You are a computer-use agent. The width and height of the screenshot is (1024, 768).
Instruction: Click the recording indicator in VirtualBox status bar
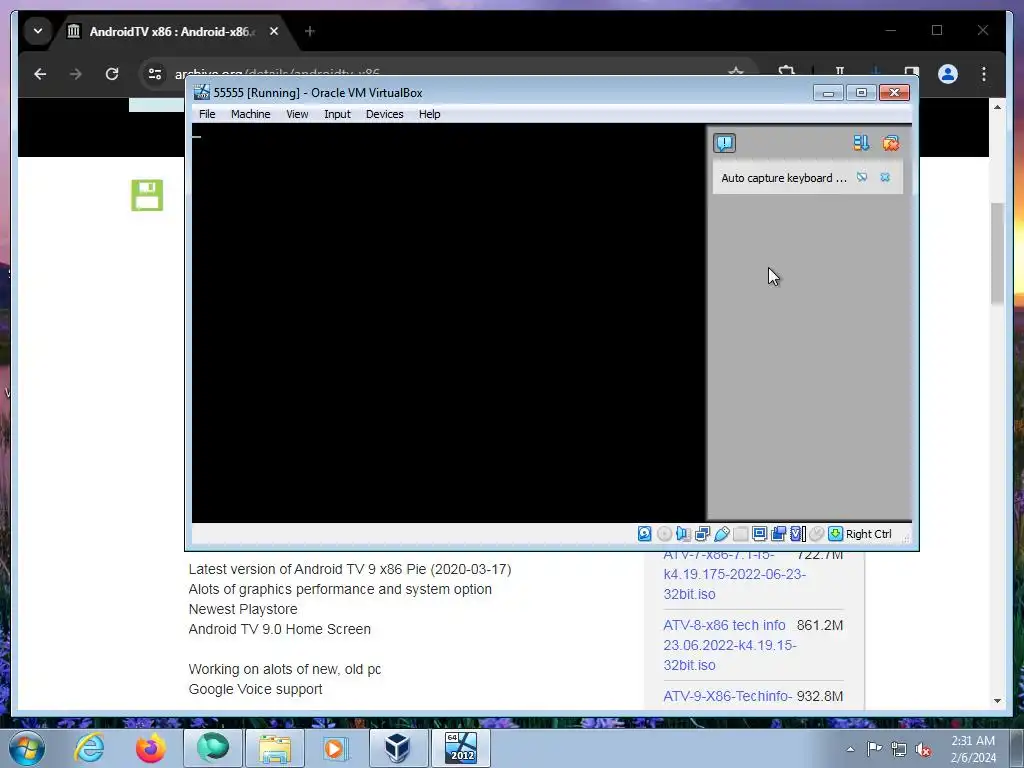pyautogui.click(x=778, y=534)
